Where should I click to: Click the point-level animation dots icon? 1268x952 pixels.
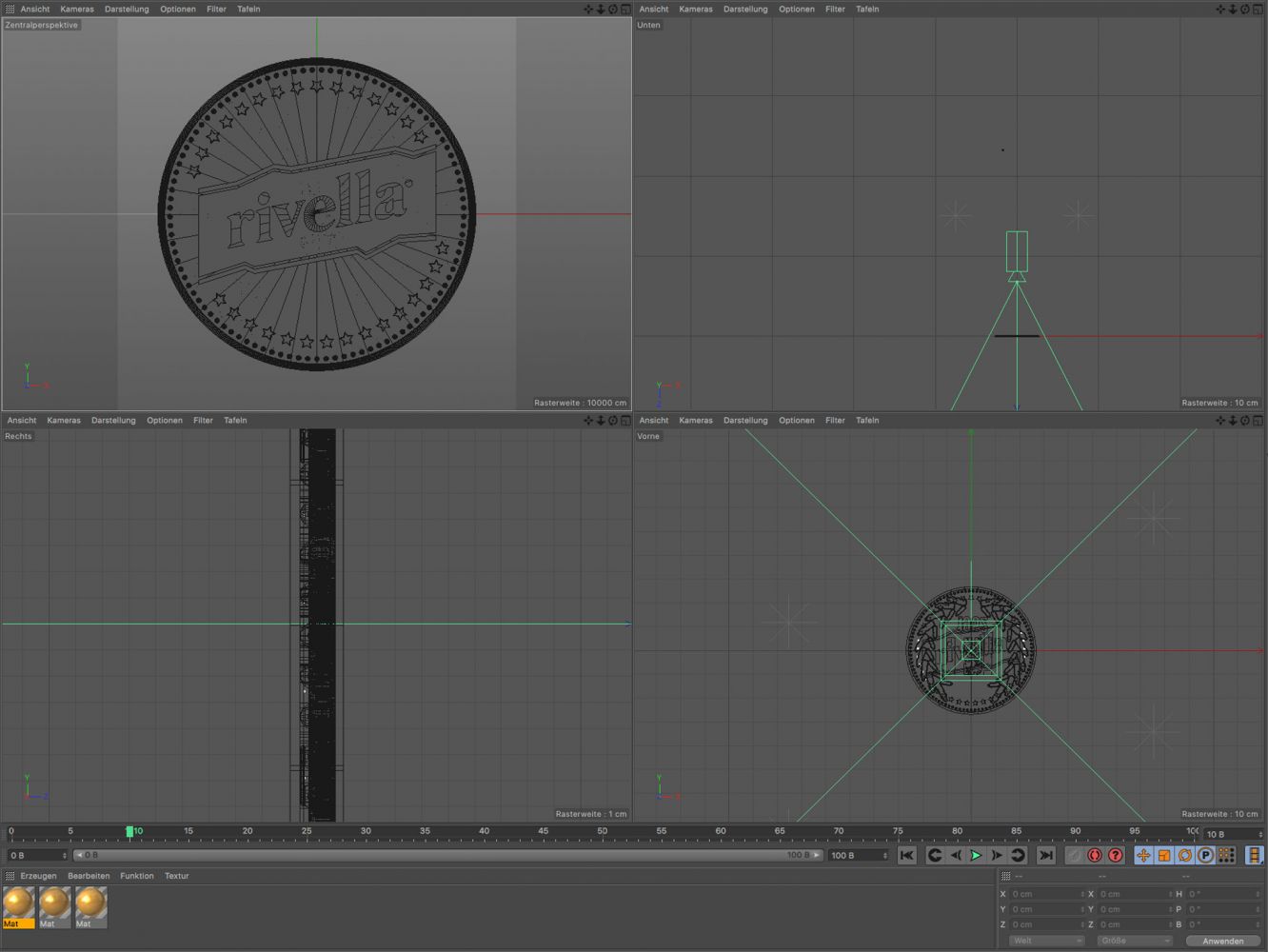pos(1227,855)
